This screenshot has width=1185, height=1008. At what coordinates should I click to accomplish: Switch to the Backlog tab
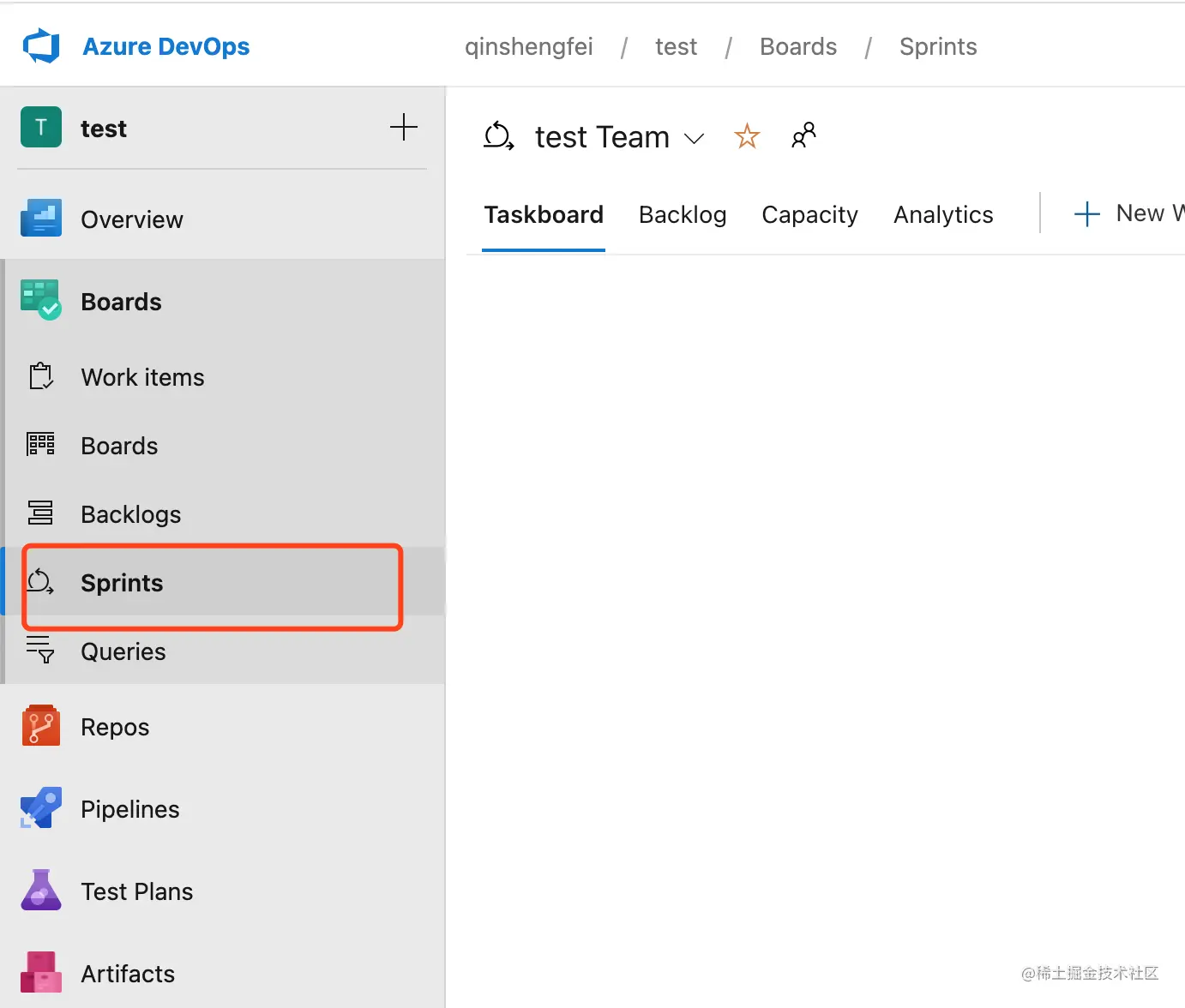pos(683,214)
